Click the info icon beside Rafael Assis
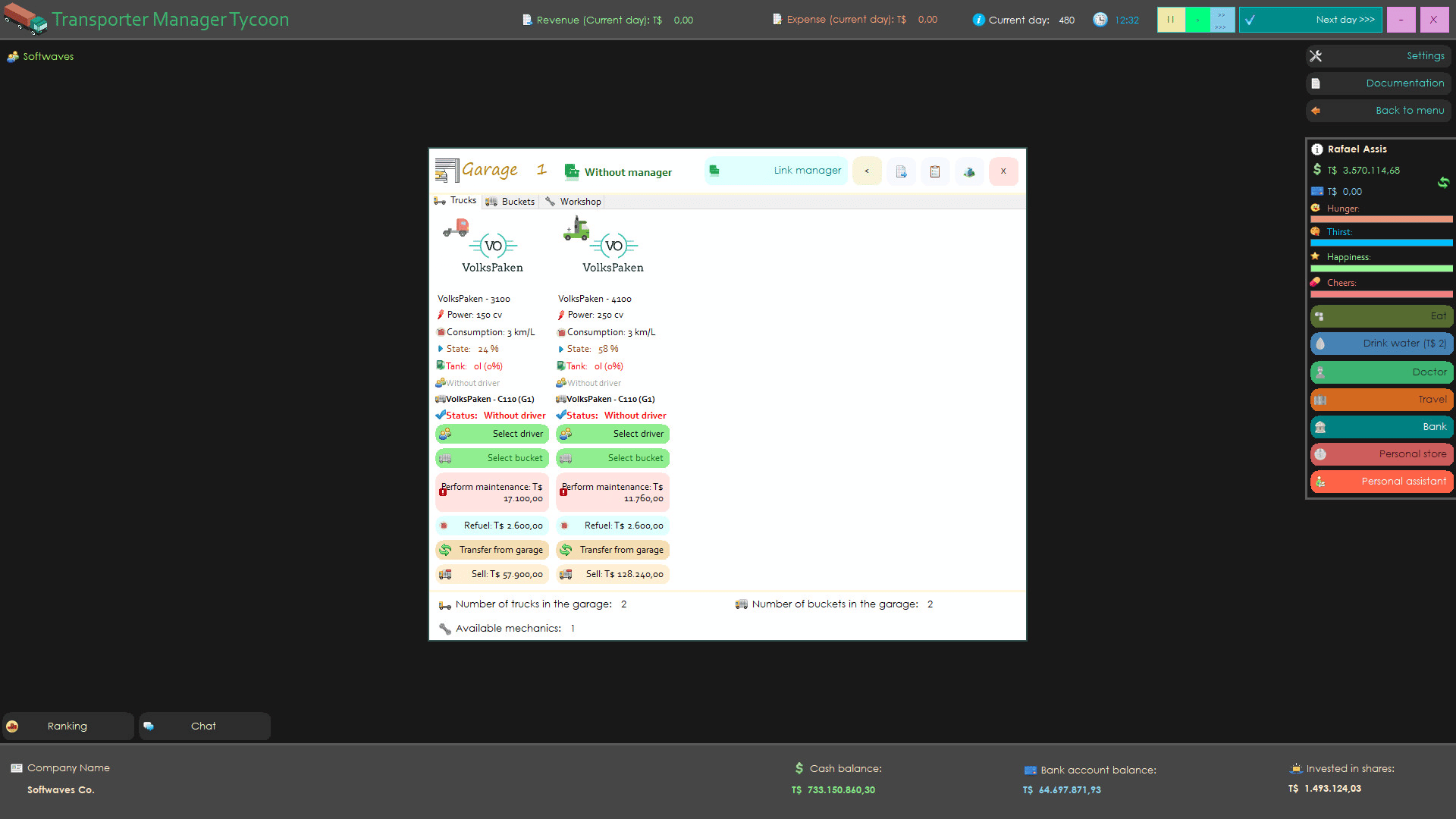 (1317, 149)
